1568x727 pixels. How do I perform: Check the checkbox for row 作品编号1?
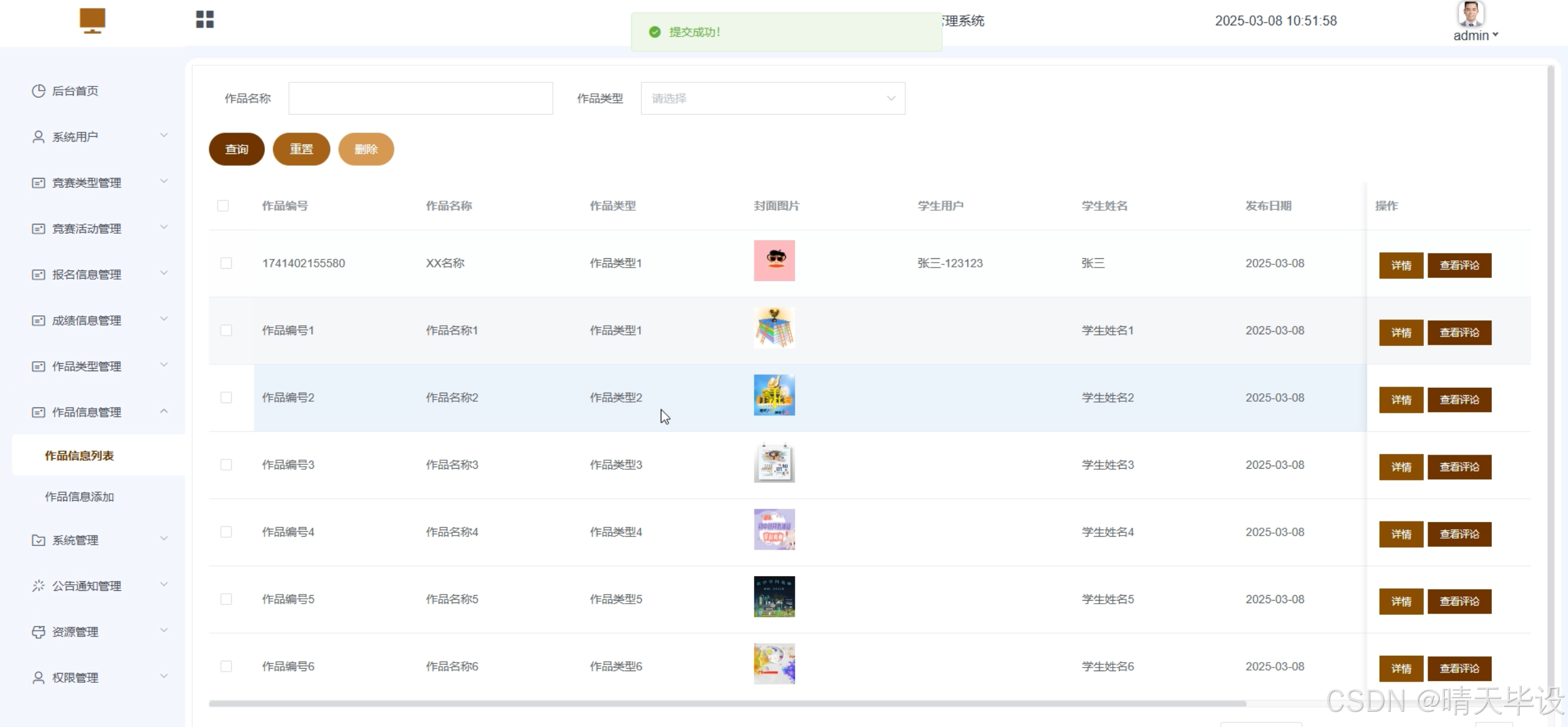226,331
